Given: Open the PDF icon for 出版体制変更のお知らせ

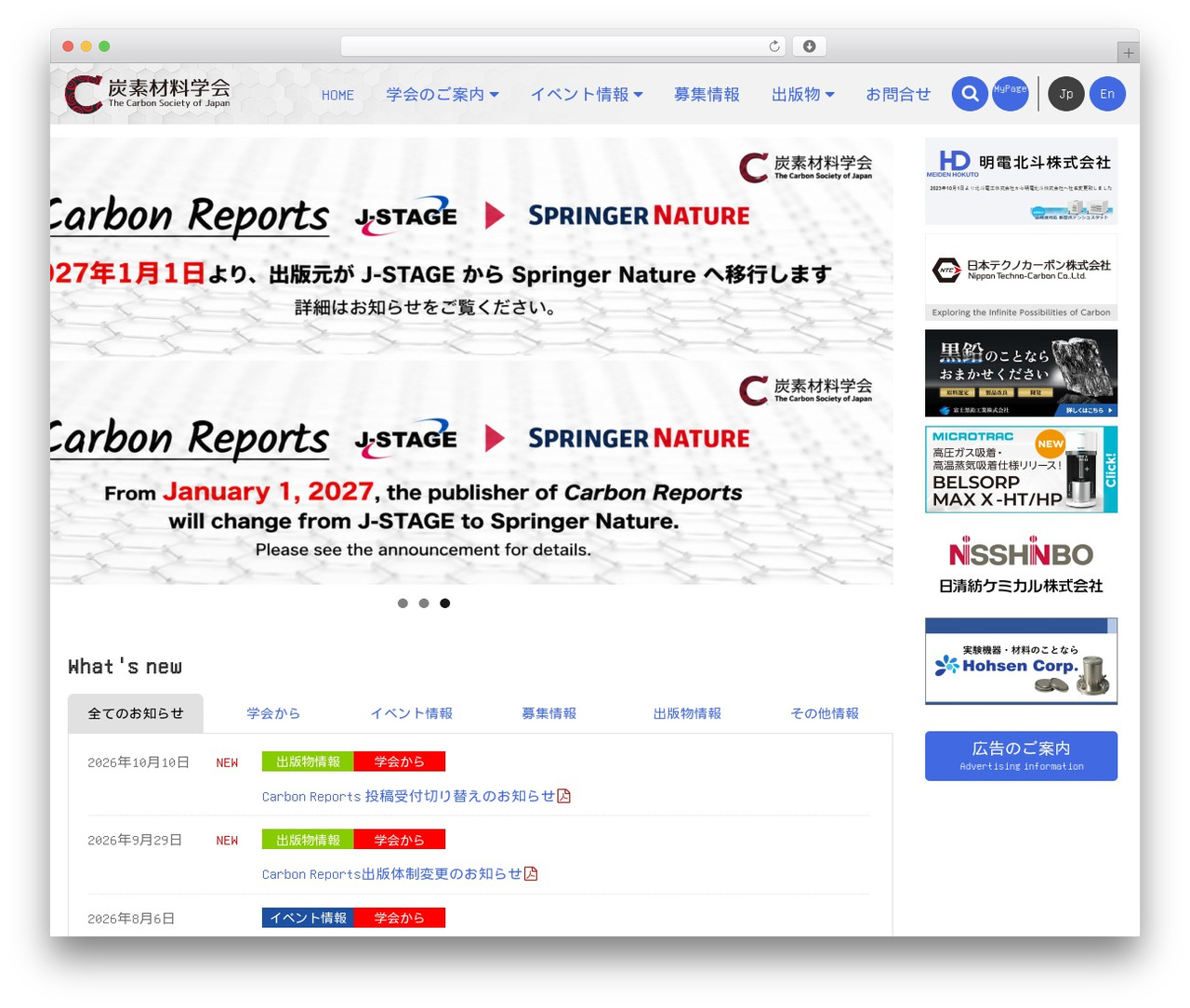Looking at the screenshot, I should (x=531, y=873).
